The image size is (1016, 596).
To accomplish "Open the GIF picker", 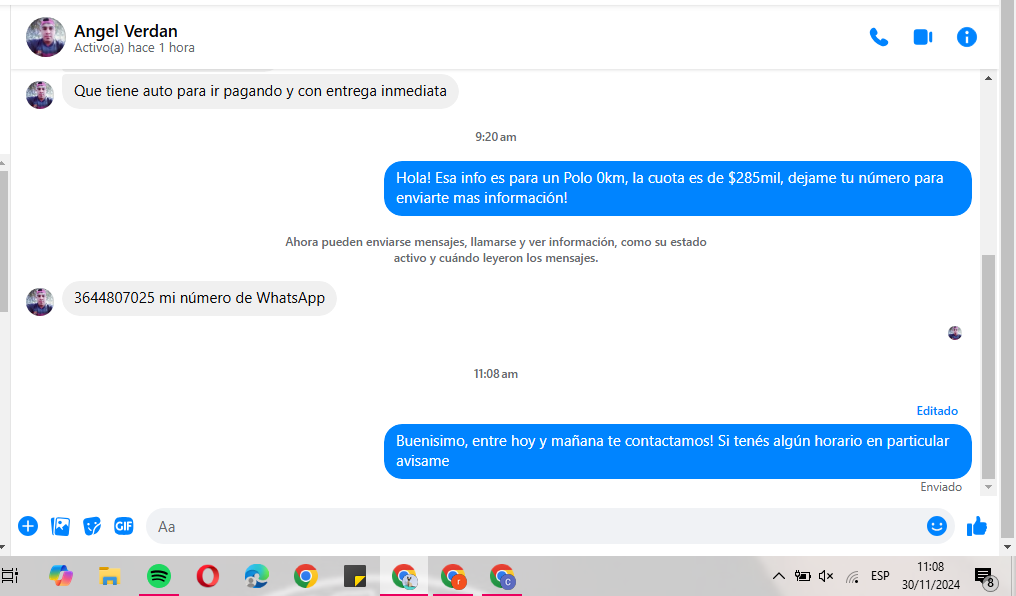I will (124, 526).
